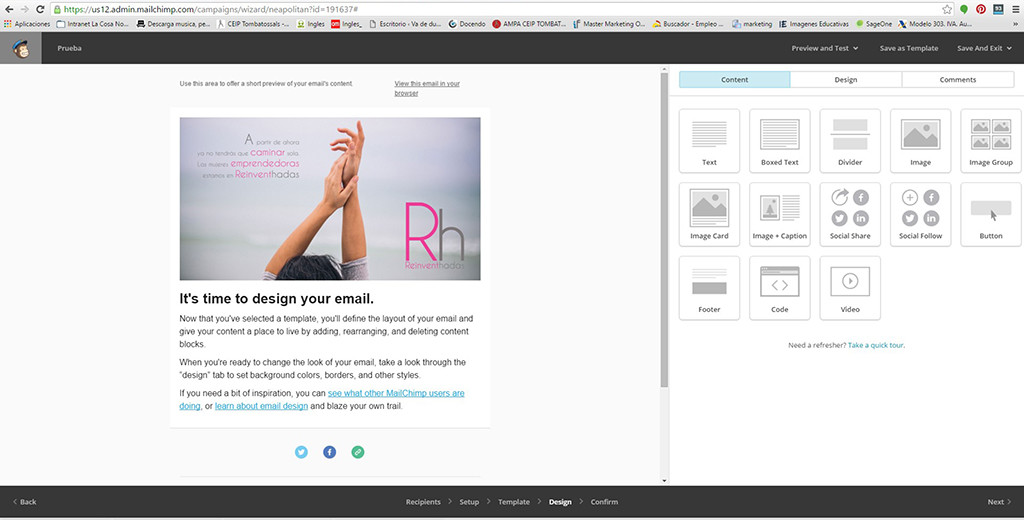Reload the page with browser refresh icon
This screenshot has width=1024, height=520.
[x=40, y=9]
